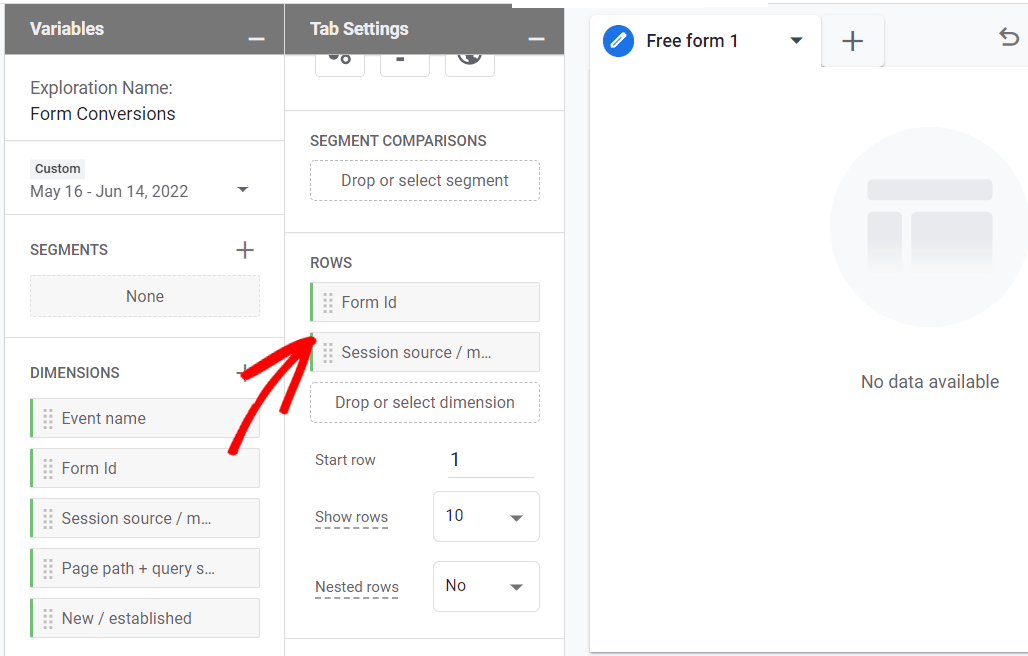
Task: Open the Show rows dropdown
Action: [x=486, y=516]
